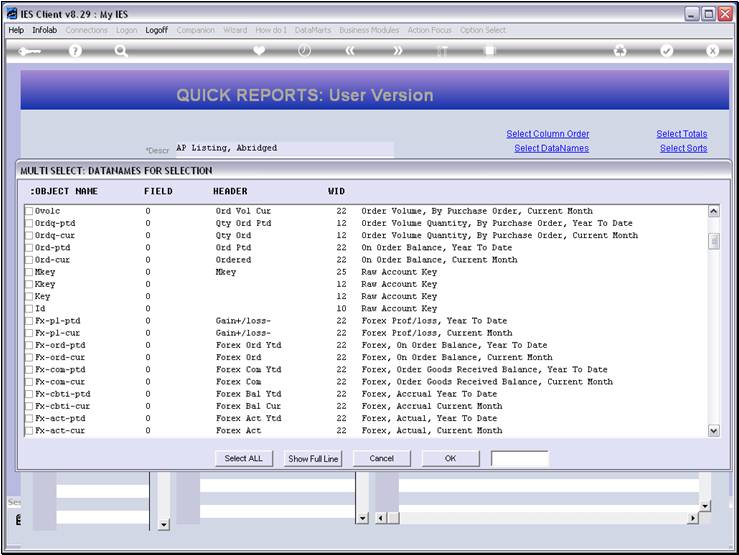Click the magnifier search icon
Image resolution: width=739 pixels, height=555 pixels.
click(121, 51)
